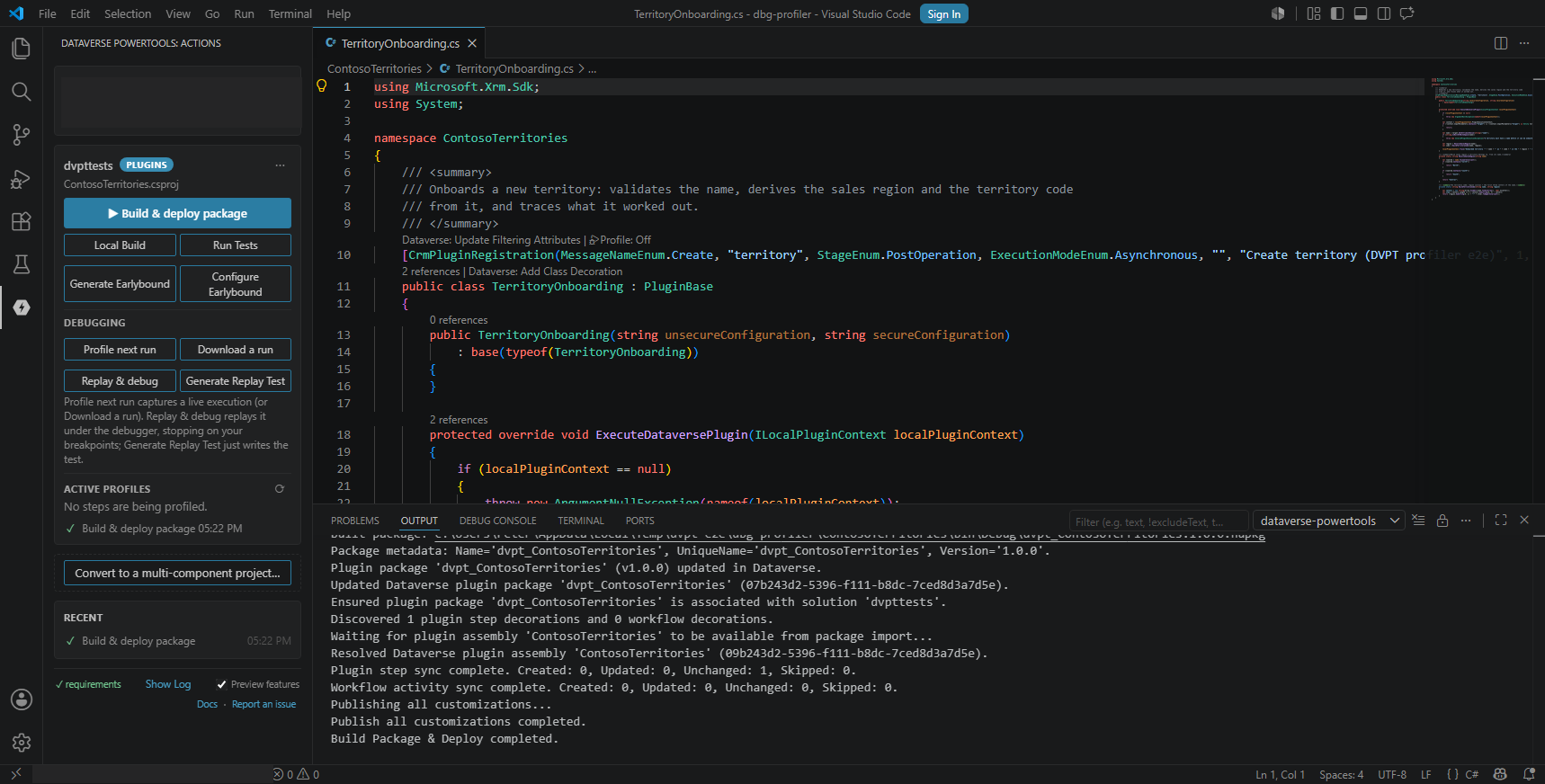Click Replay & debug button
Image resolution: width=1545 pixels, height=784 pixels.
point(120,381)
